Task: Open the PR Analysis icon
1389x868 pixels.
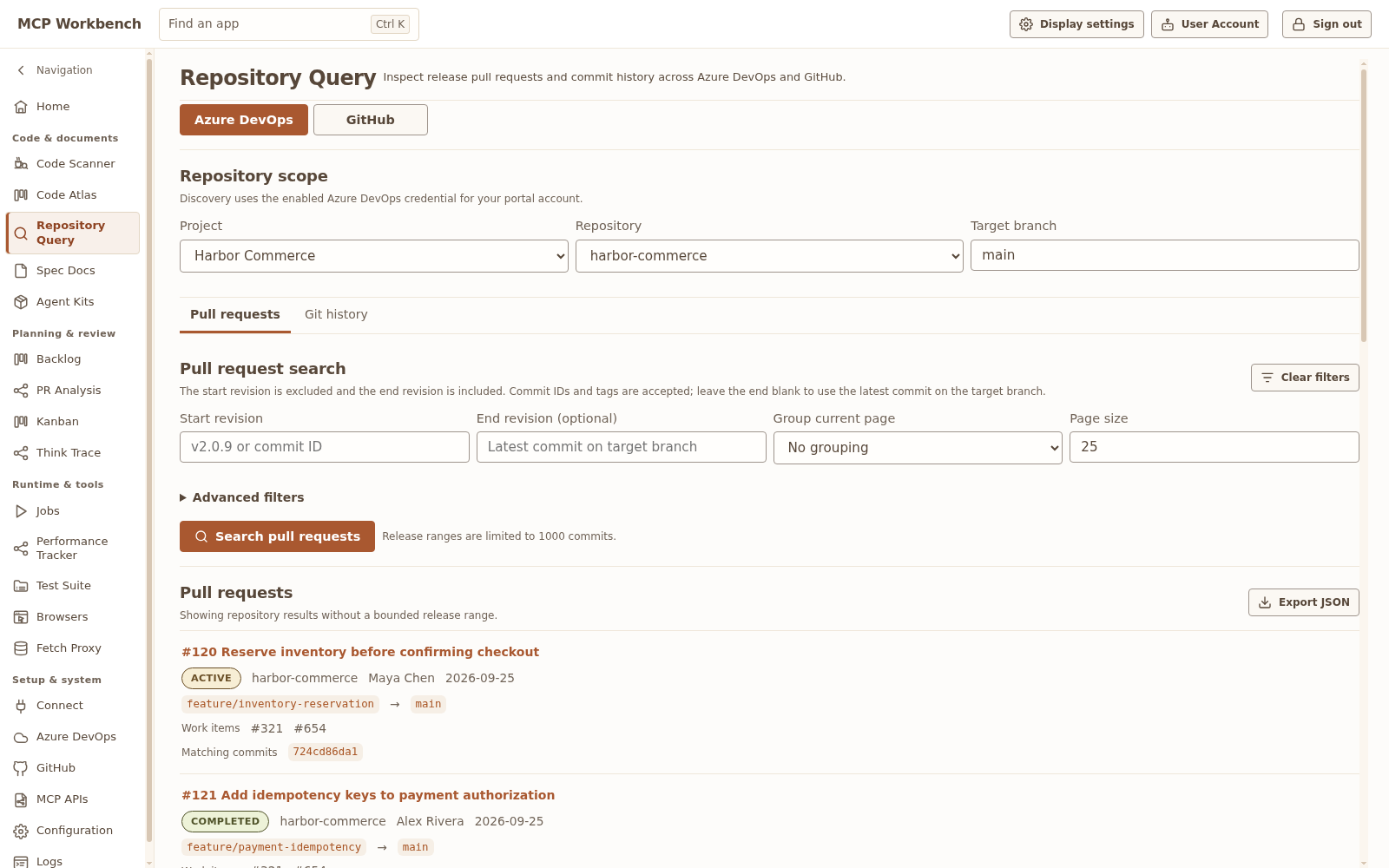Action: click(21, 391)
